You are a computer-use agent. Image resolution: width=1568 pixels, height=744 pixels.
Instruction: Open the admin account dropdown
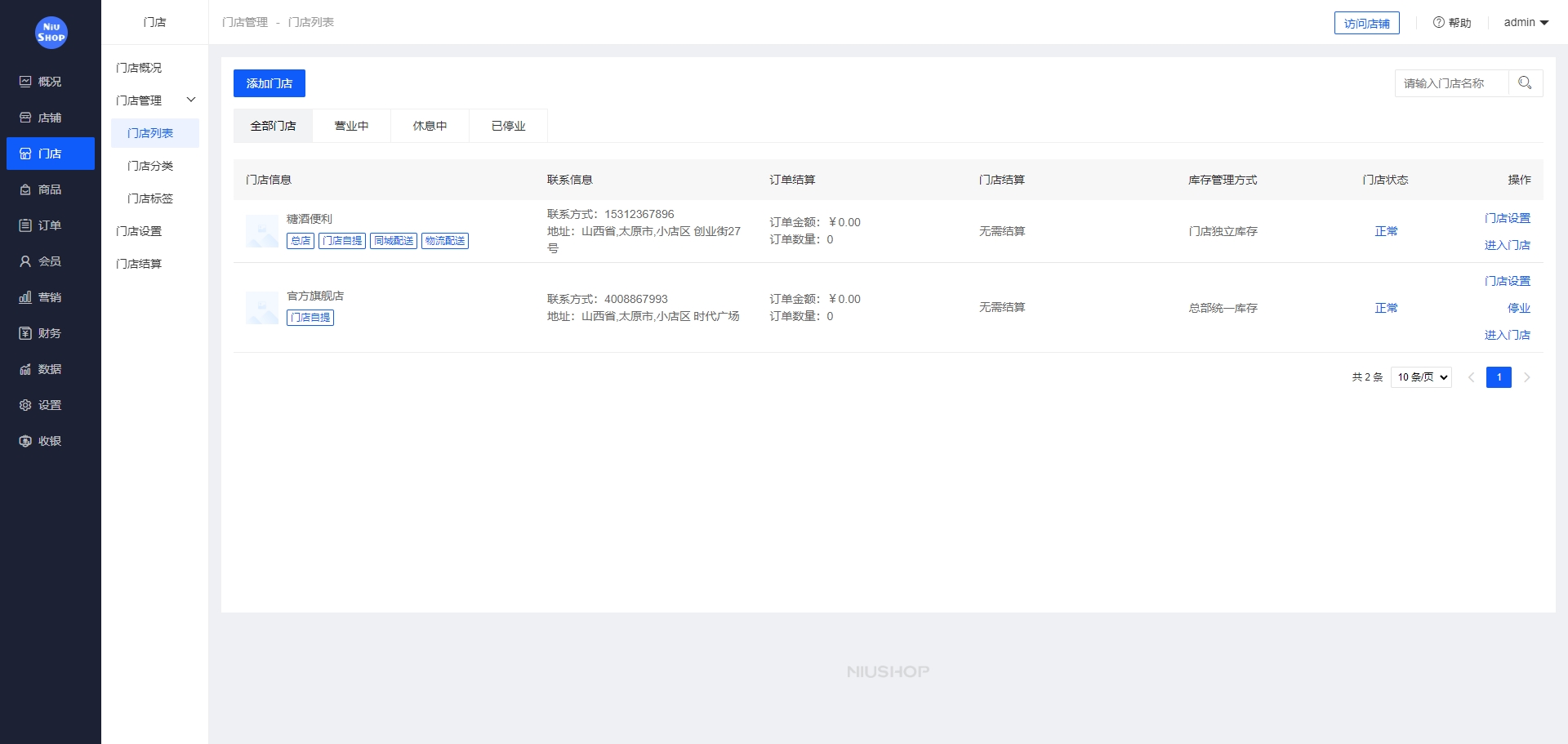(1526, 23)
